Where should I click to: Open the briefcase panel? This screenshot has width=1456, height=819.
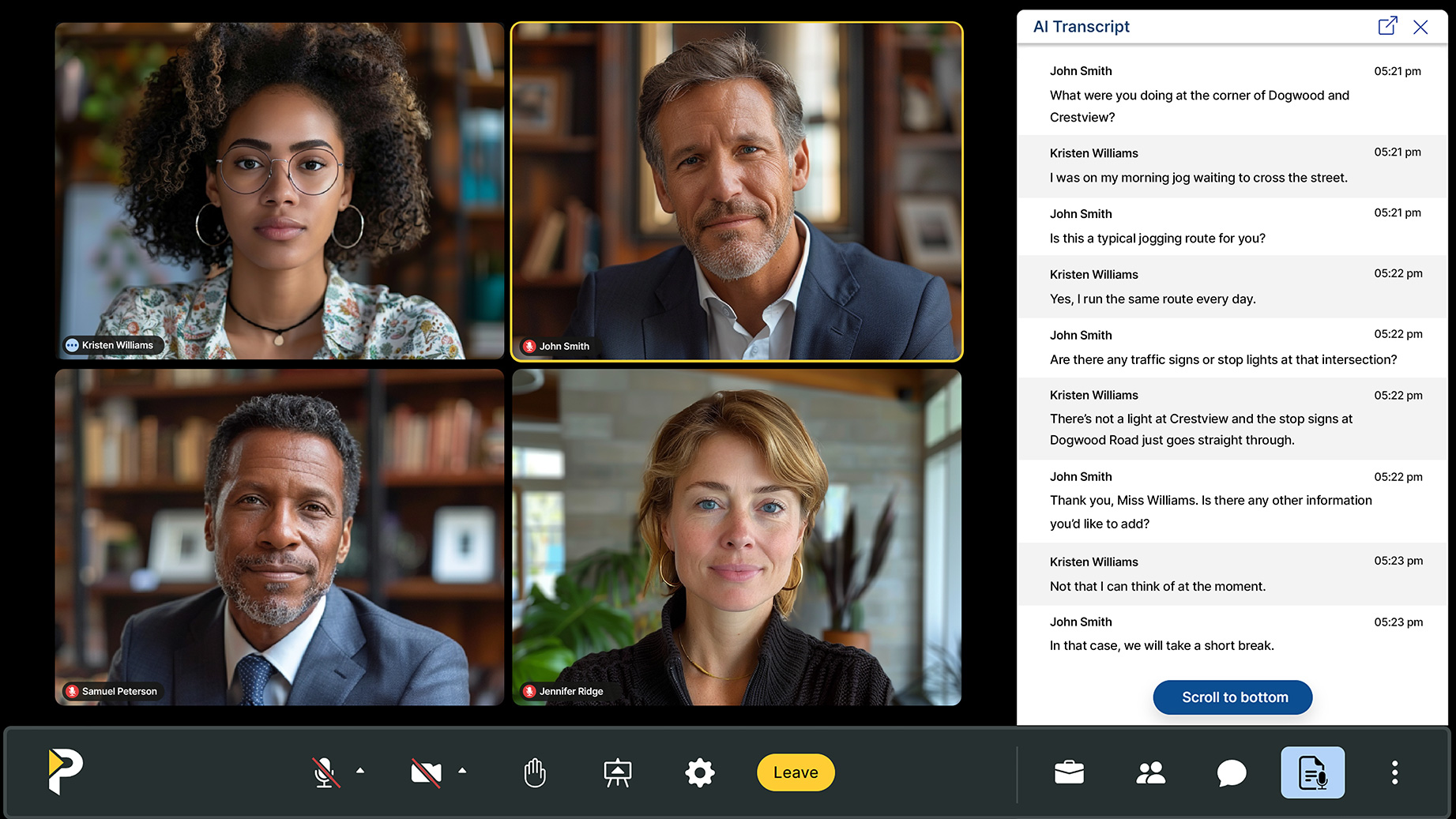1069,772
